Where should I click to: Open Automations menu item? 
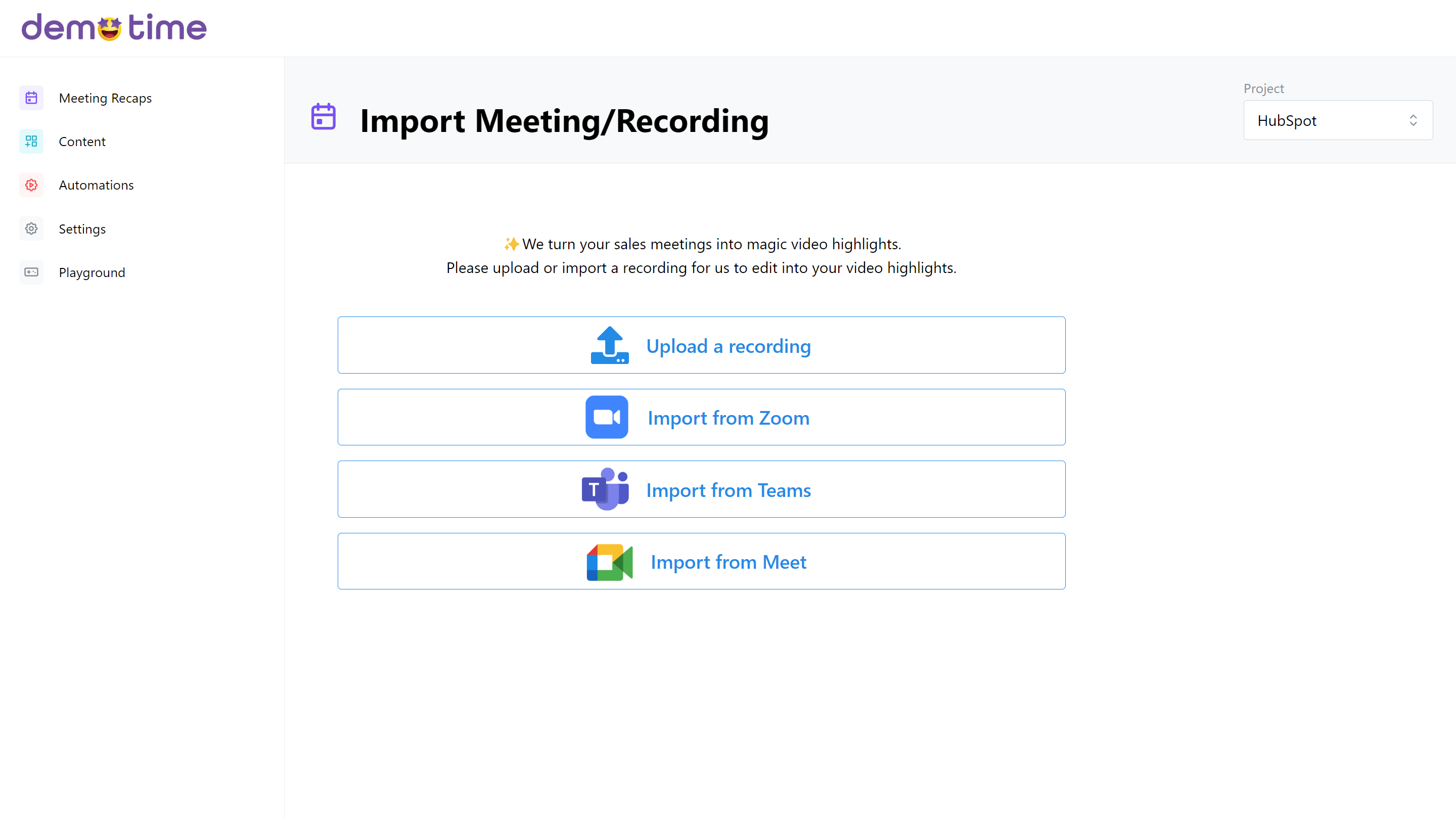tap(96, 186)
